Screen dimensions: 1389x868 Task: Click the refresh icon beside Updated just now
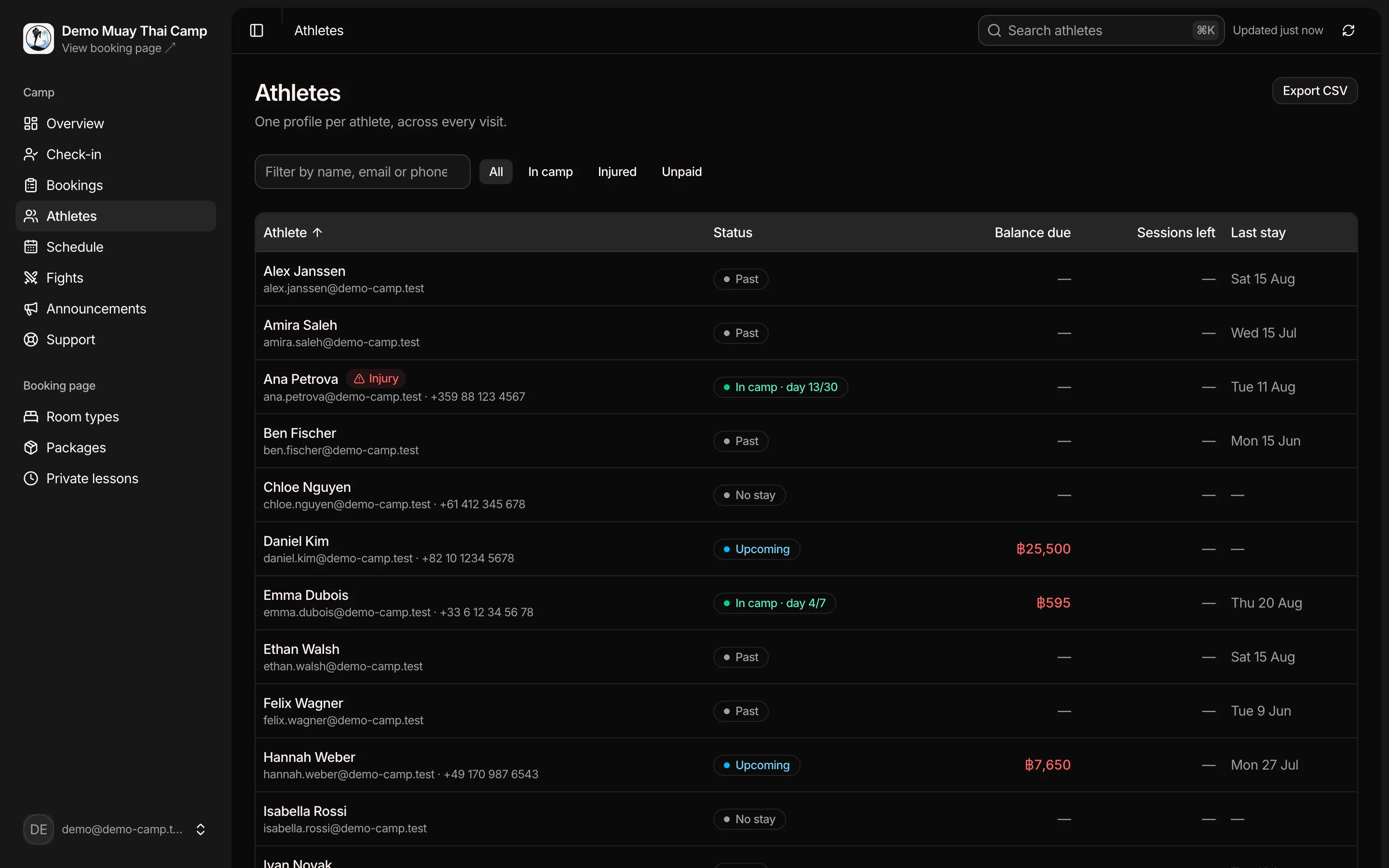point(1348,30)
